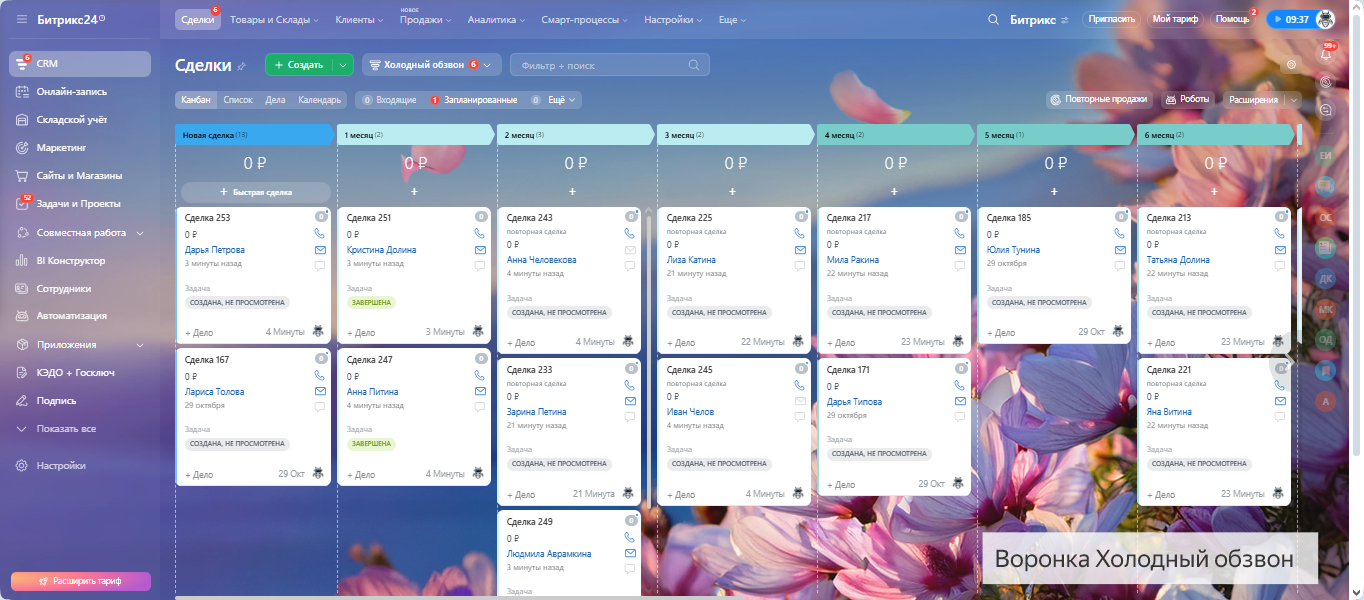Open the Холодный обзвон funnel dropdown

(x=431, y=65)
